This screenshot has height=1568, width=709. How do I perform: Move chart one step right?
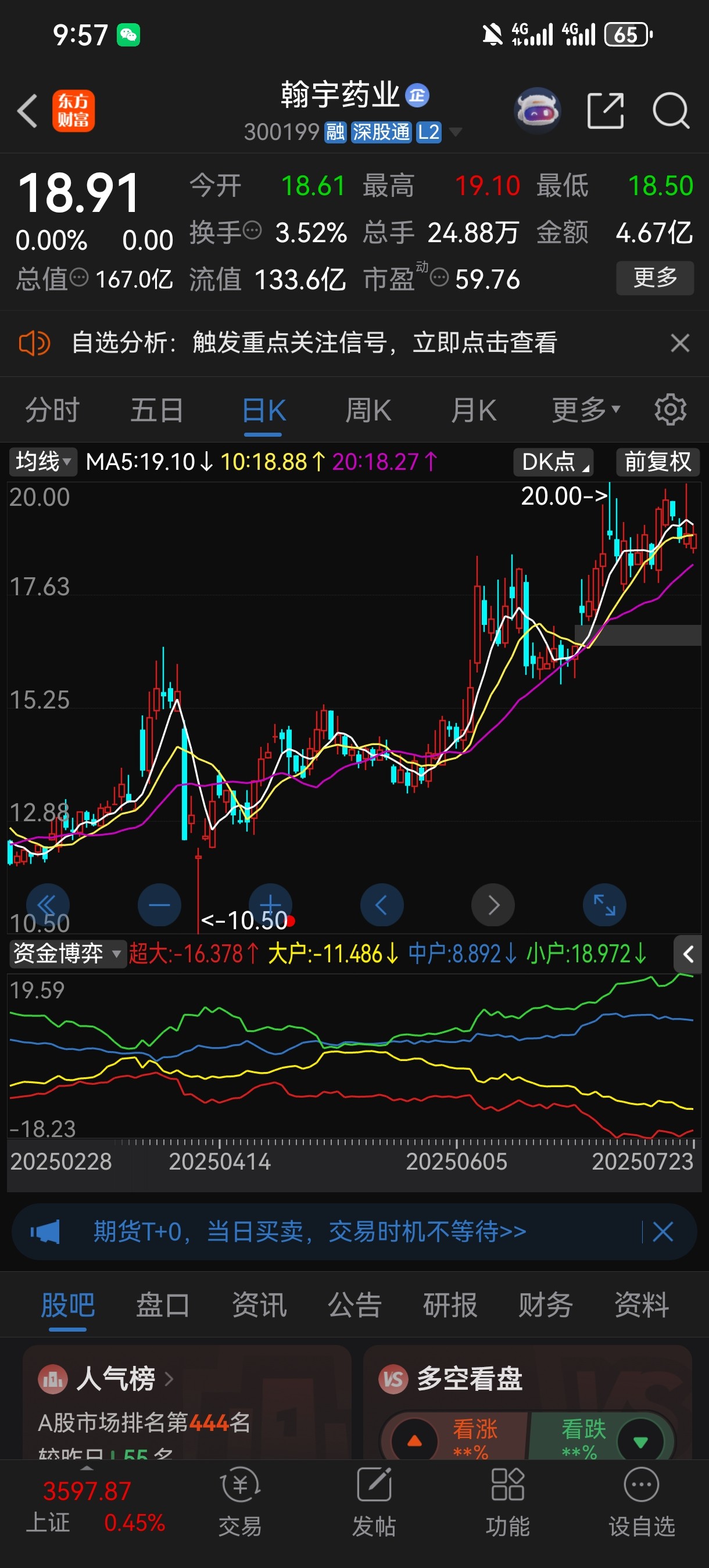point(493,905)
